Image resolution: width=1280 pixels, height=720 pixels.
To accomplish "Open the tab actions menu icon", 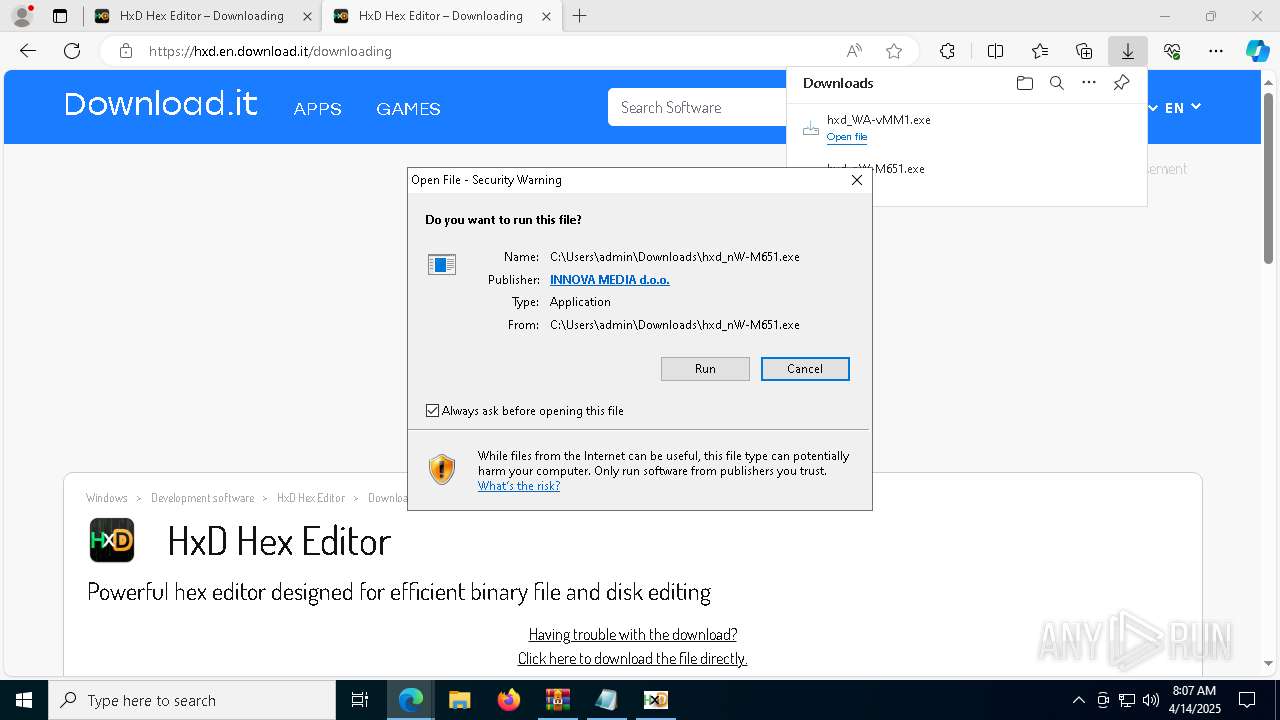I will click(60, 16).
